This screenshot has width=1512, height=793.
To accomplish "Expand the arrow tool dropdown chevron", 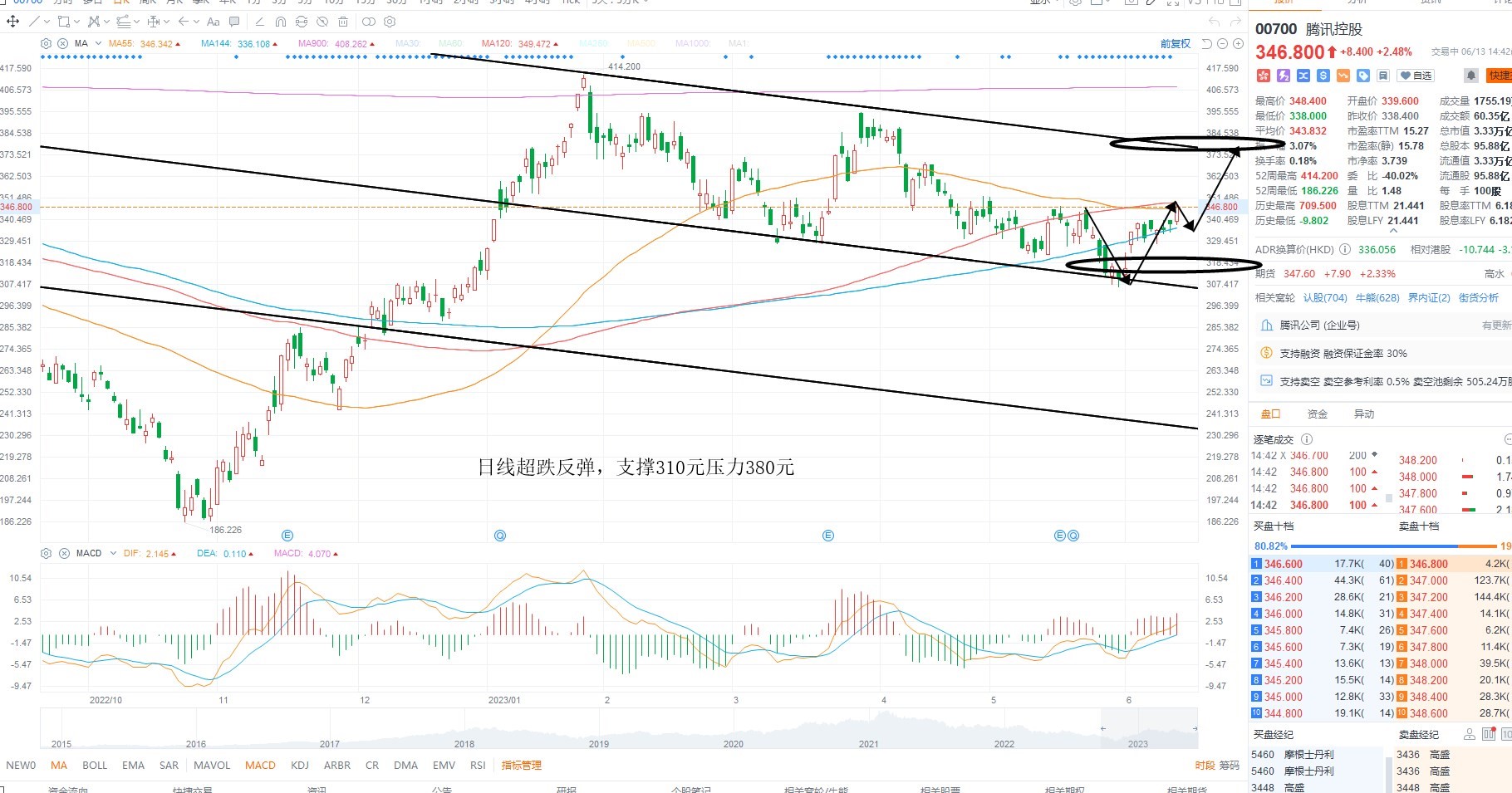I will pyautogui.click(x=195, y=22).
